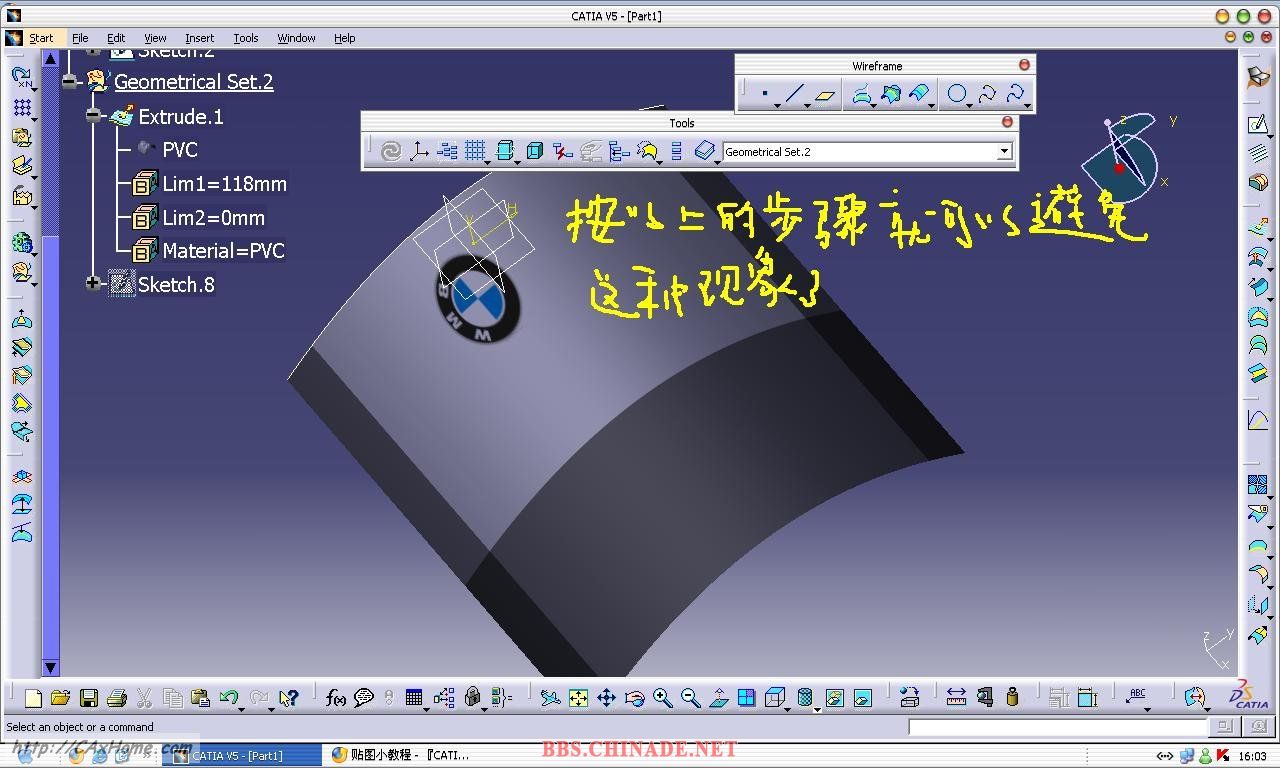Click the Zoom Out magnifier icon
The height and width of the screenshot is (768, 1280).
(x=690, y=698)
